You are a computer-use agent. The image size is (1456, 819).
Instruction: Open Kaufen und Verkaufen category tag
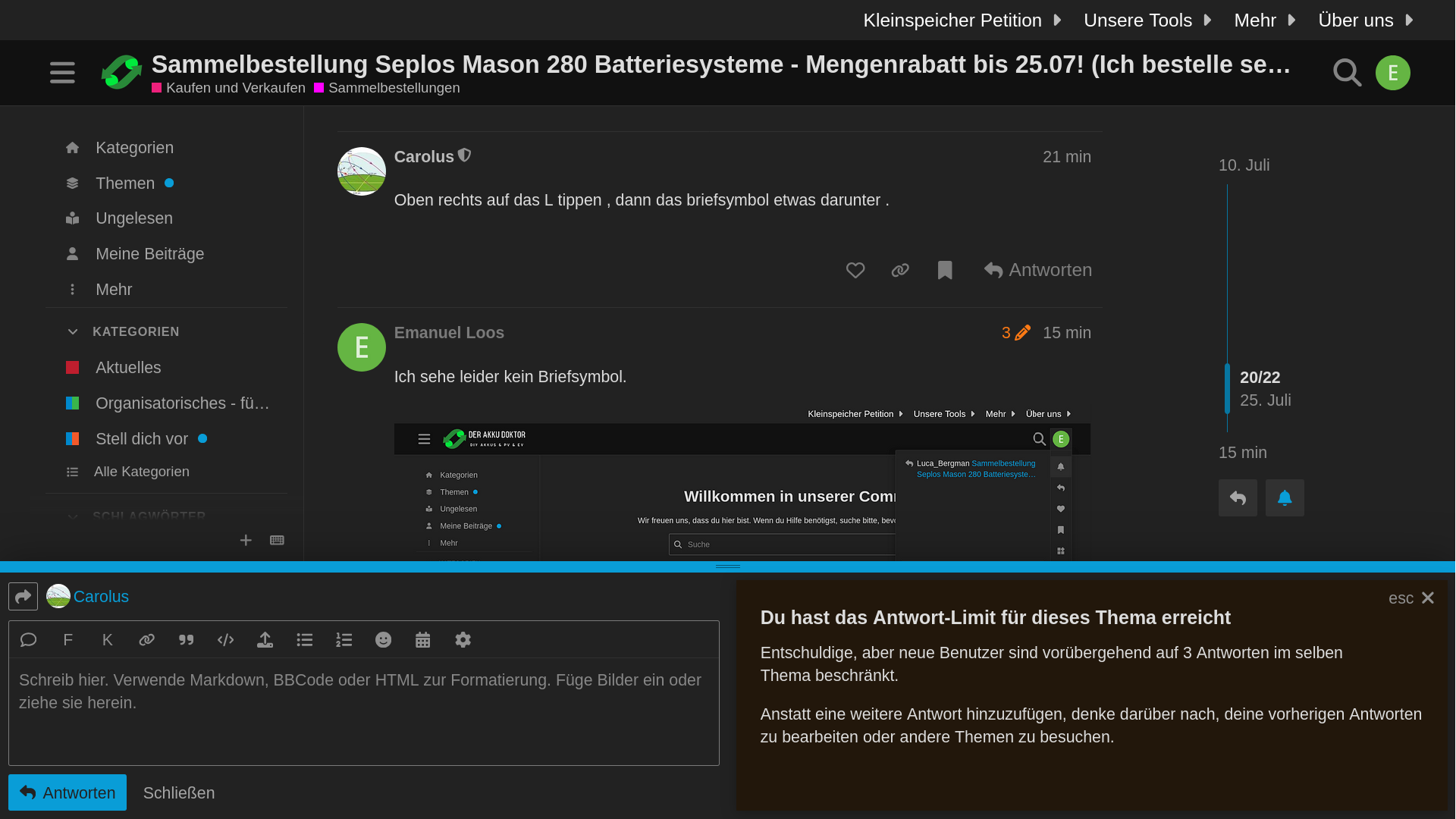coord(228,88)
